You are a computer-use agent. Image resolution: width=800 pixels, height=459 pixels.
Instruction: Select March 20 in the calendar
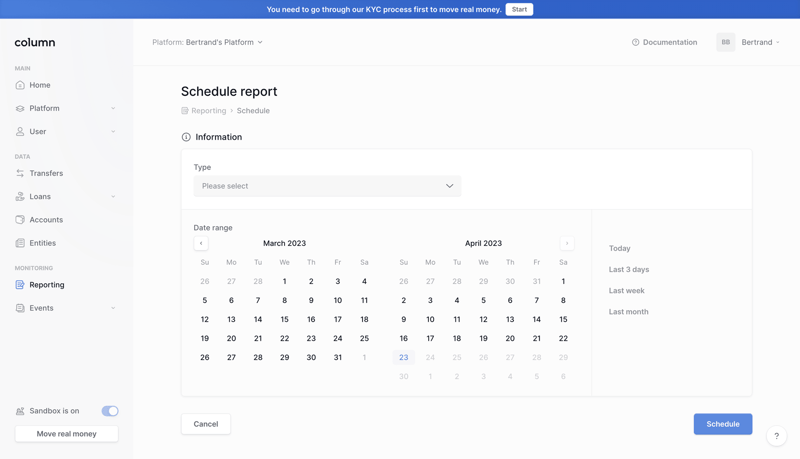pyautogui.click(x=231, y=339)
